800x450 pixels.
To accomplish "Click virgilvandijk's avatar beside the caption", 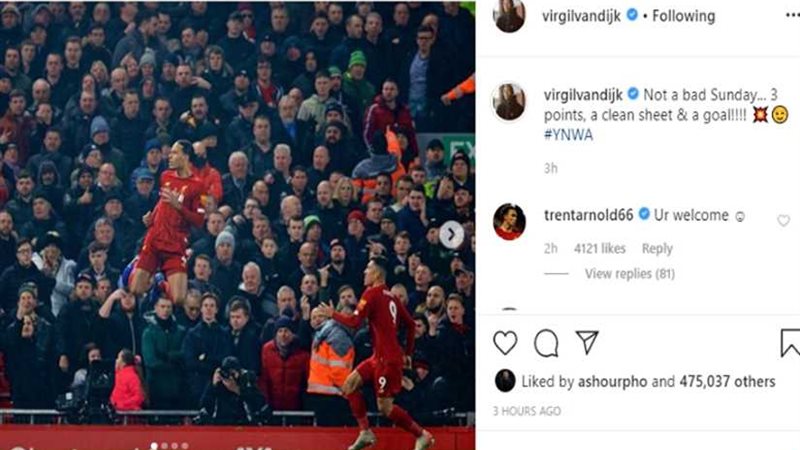I will point(509,102).
